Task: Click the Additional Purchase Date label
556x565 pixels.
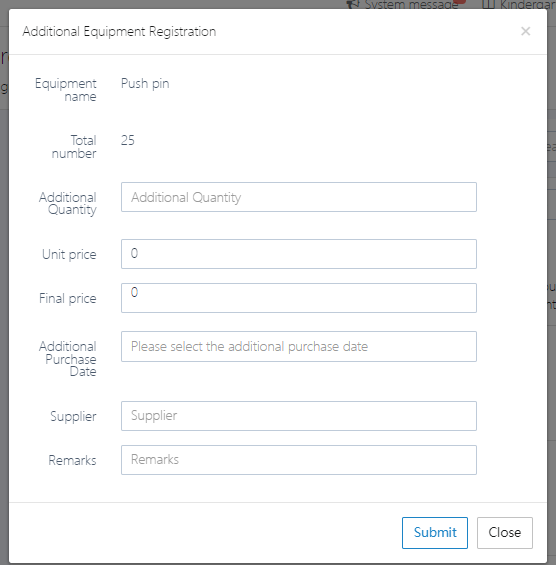Action: [68, 359]
